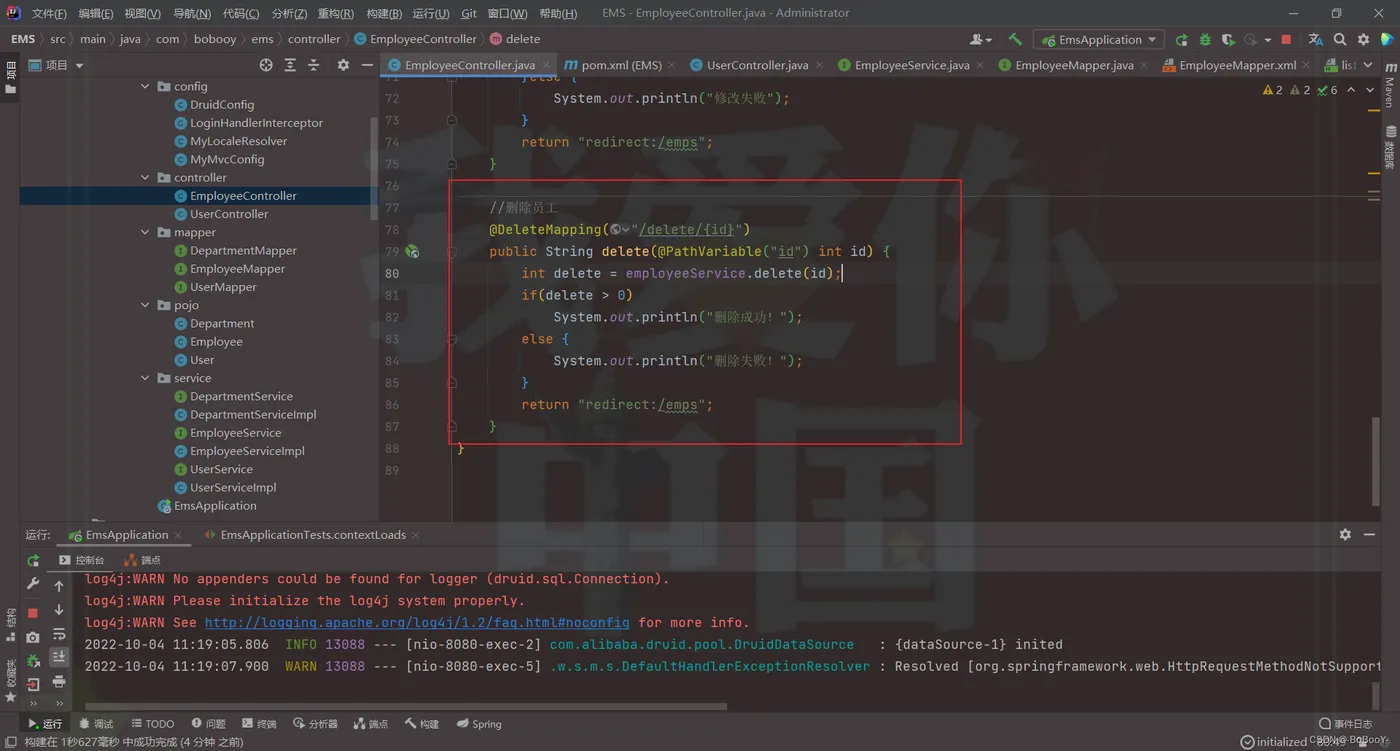The image size is (1400, 751).
Task: Rerun EmsApplication in the Run panel
Action: (x=33, y=561)
